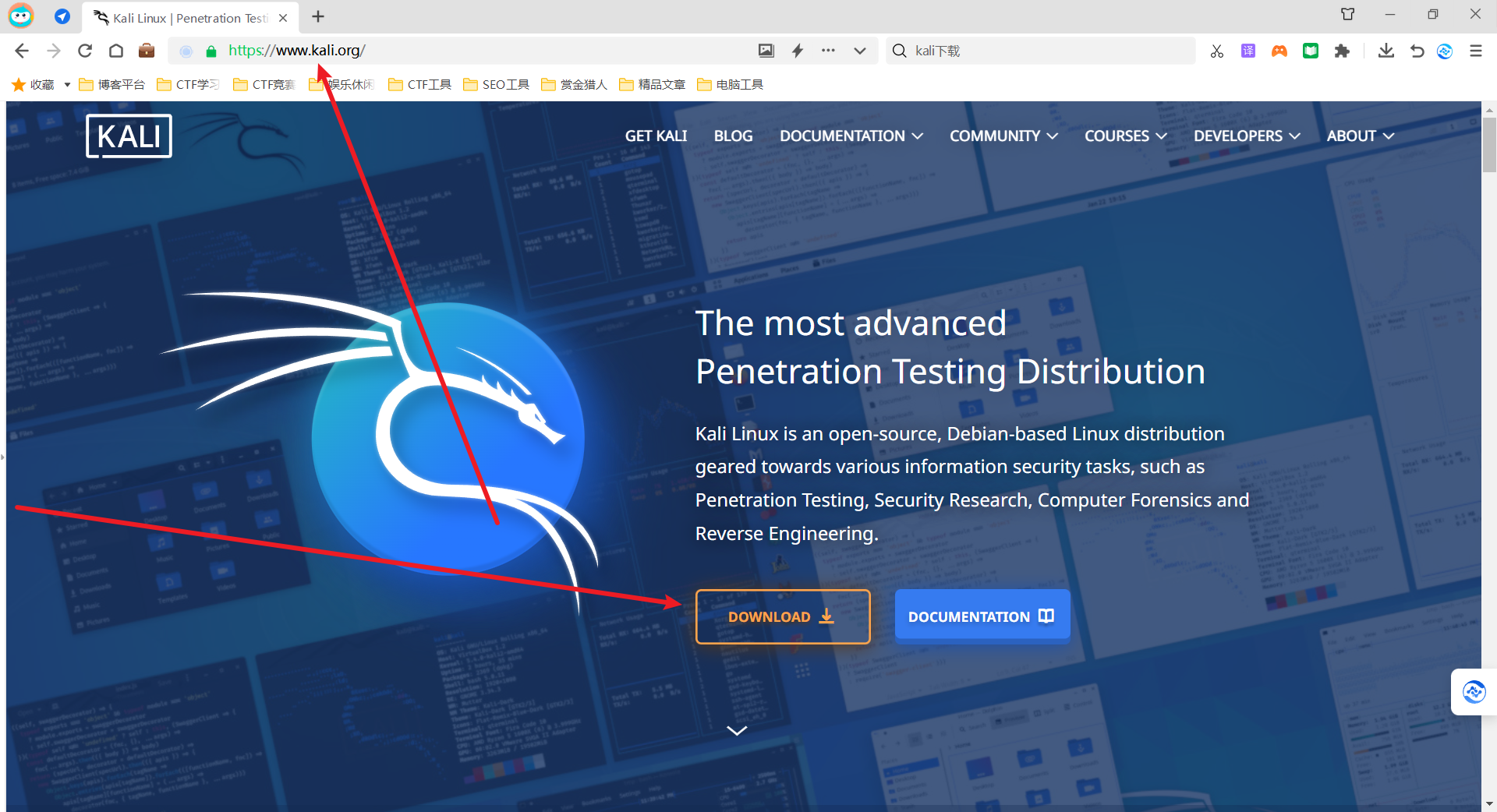Expand the DEVELOPERS nav menu

click(x=1247, y=136)
